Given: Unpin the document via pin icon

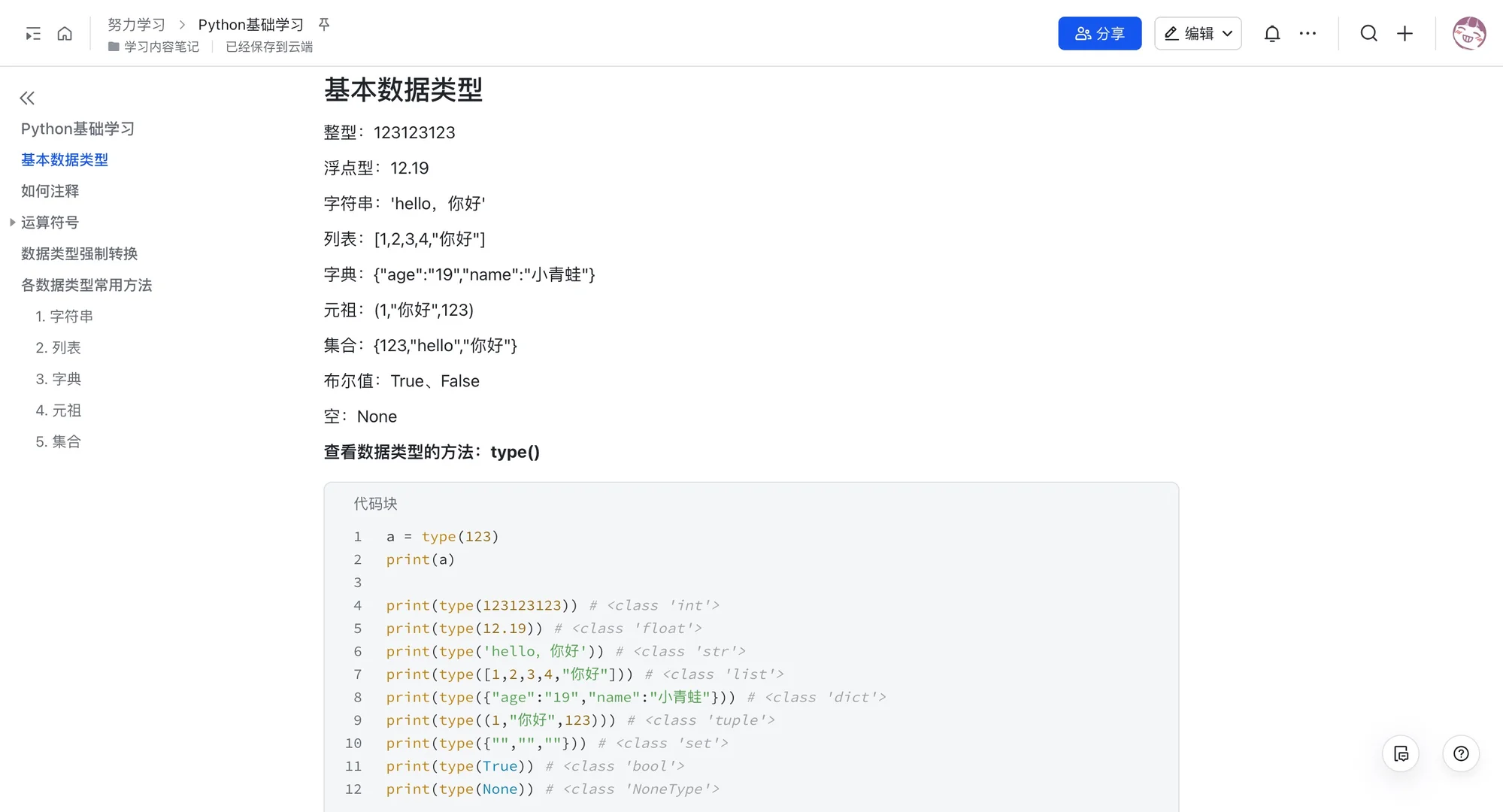Looking at the screenshot, I should click(323, 23).
